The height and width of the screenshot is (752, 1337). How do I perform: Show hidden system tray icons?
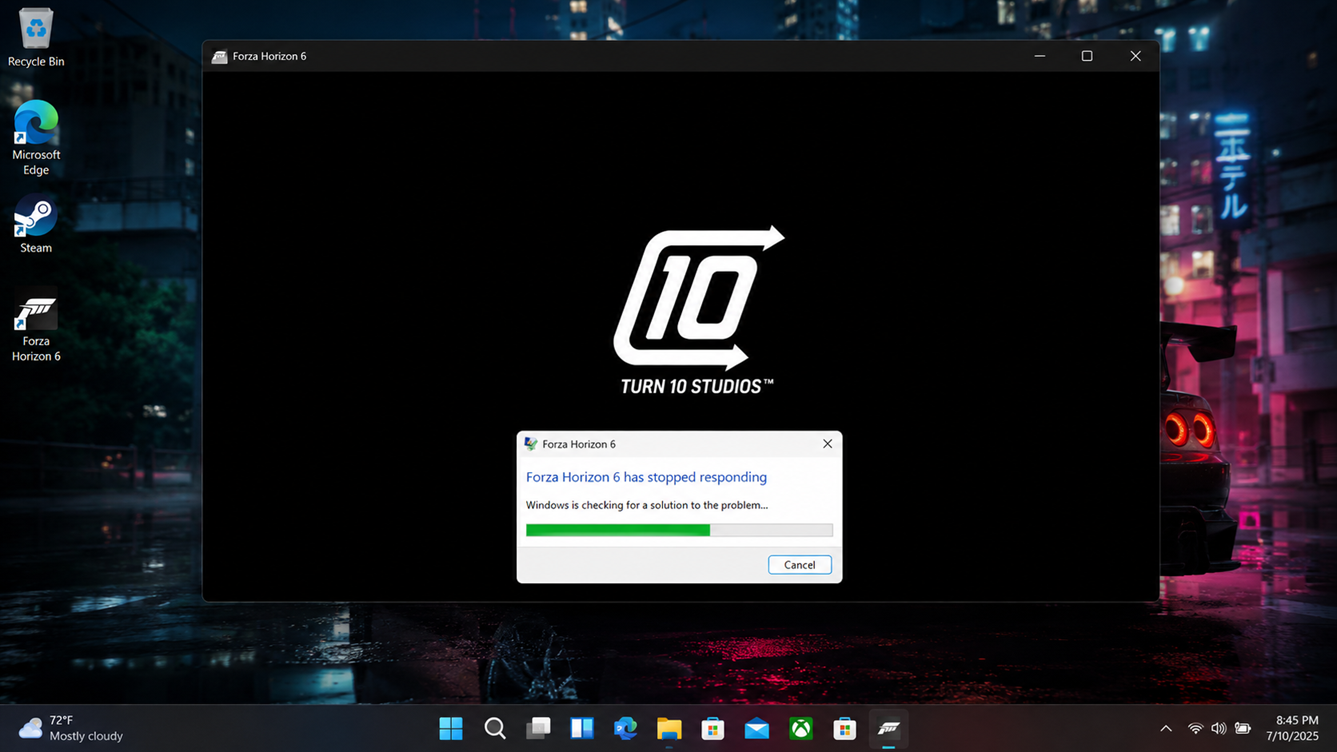[x=1165, y=729]
